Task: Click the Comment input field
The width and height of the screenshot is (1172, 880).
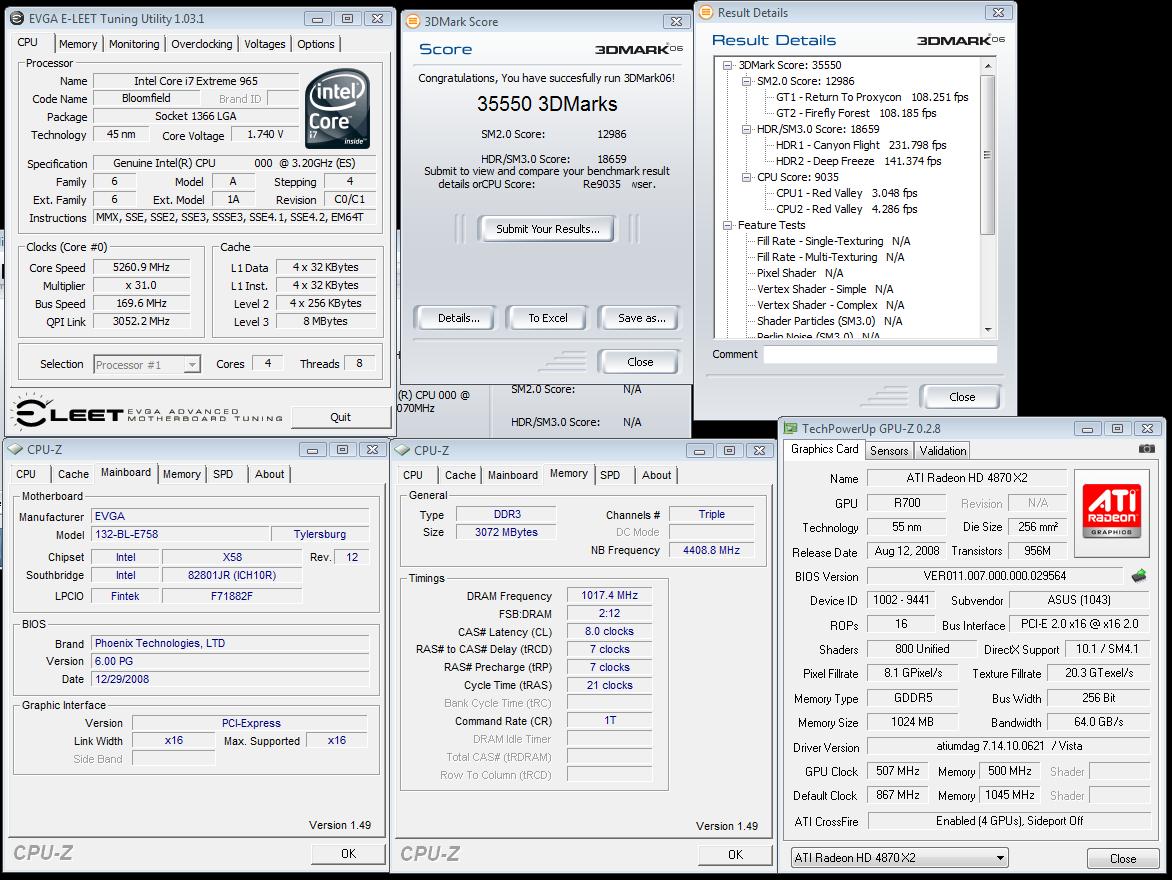Action: (880, 354)
